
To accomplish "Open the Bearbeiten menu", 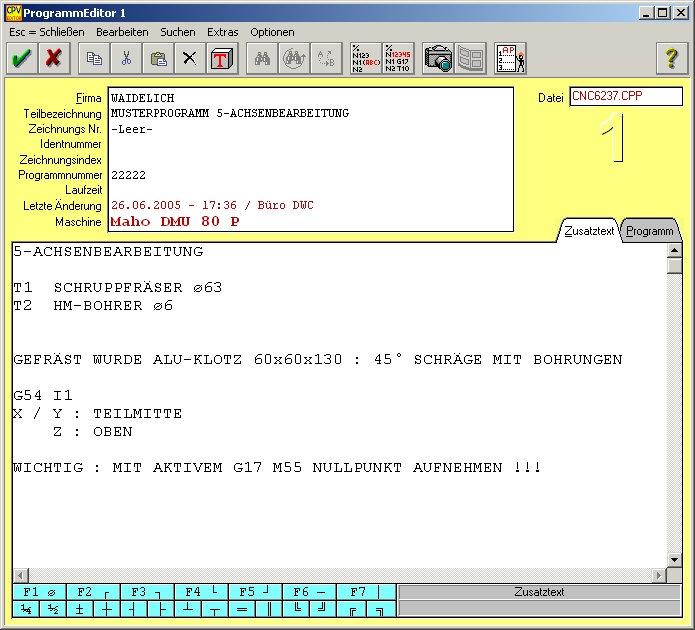I will click(122, 32).
